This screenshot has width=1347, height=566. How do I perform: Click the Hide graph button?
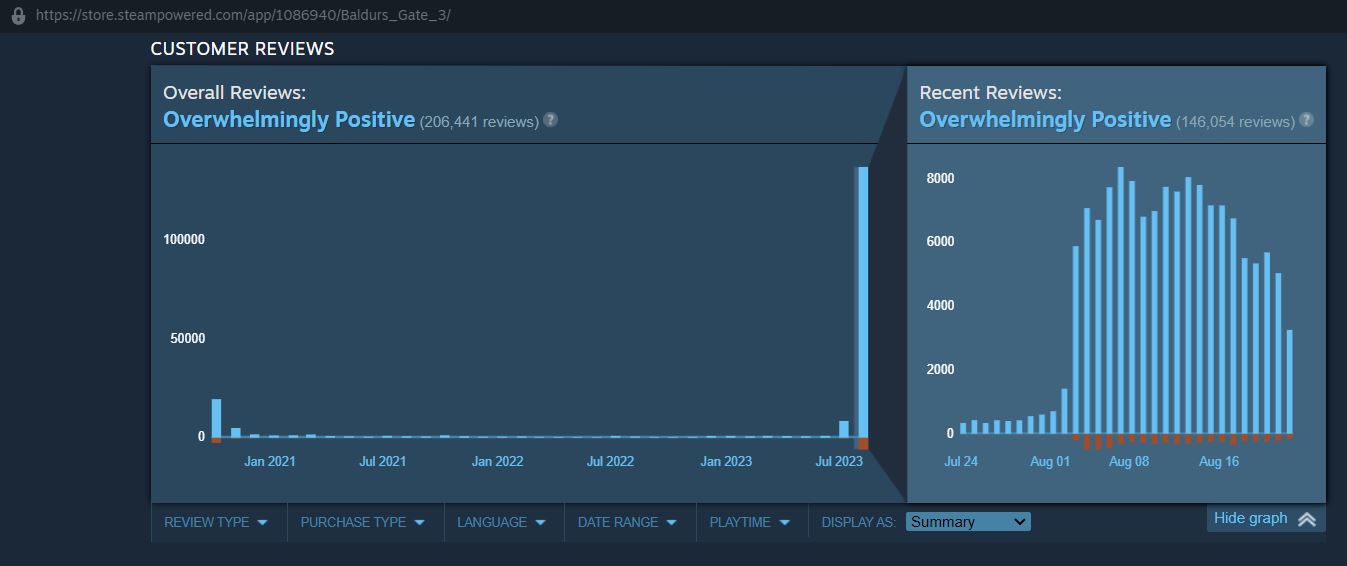pos(1265,518)
